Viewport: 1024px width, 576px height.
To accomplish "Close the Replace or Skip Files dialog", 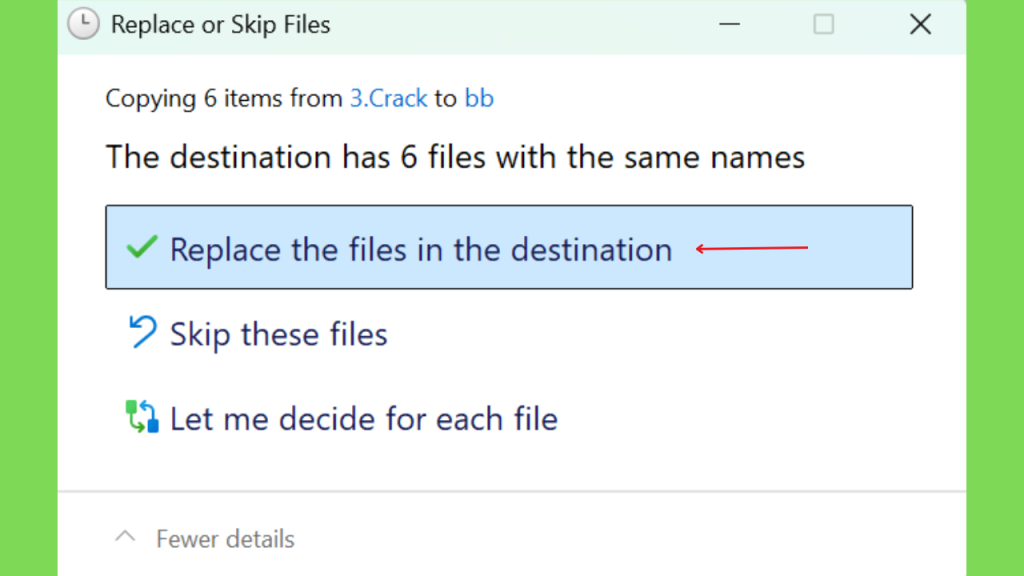I will (920, 25).
